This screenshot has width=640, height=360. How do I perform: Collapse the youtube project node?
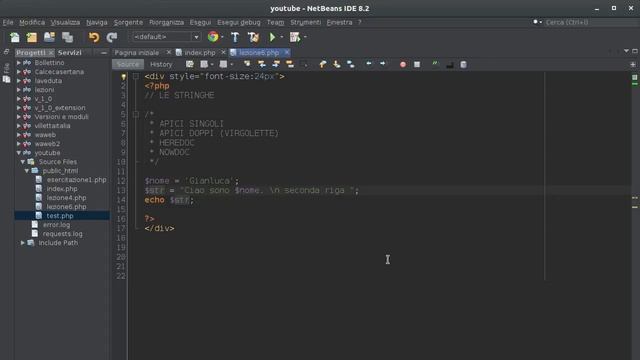coord(18,153)
